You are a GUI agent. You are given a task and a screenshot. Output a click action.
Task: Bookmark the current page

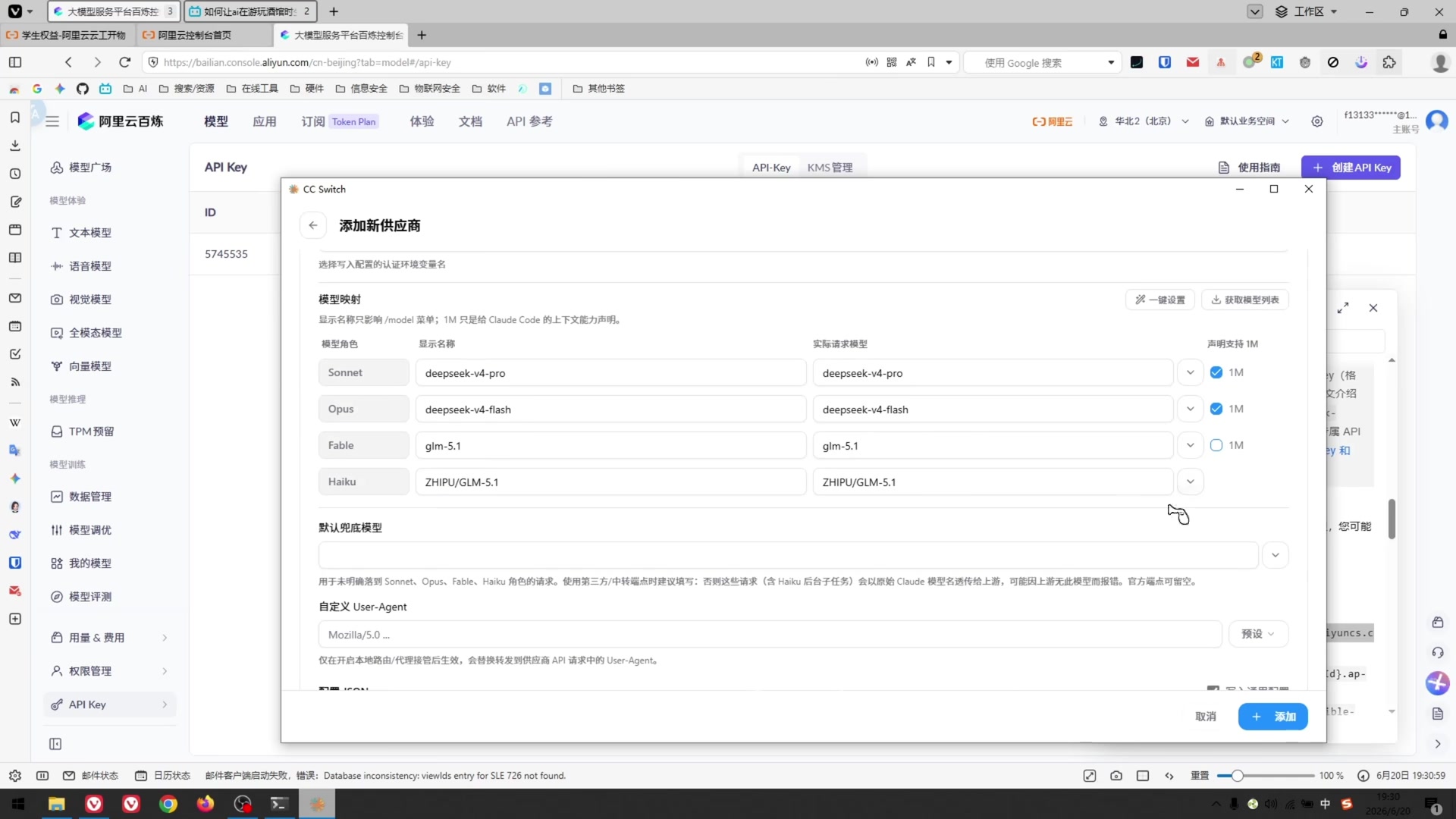931,62
